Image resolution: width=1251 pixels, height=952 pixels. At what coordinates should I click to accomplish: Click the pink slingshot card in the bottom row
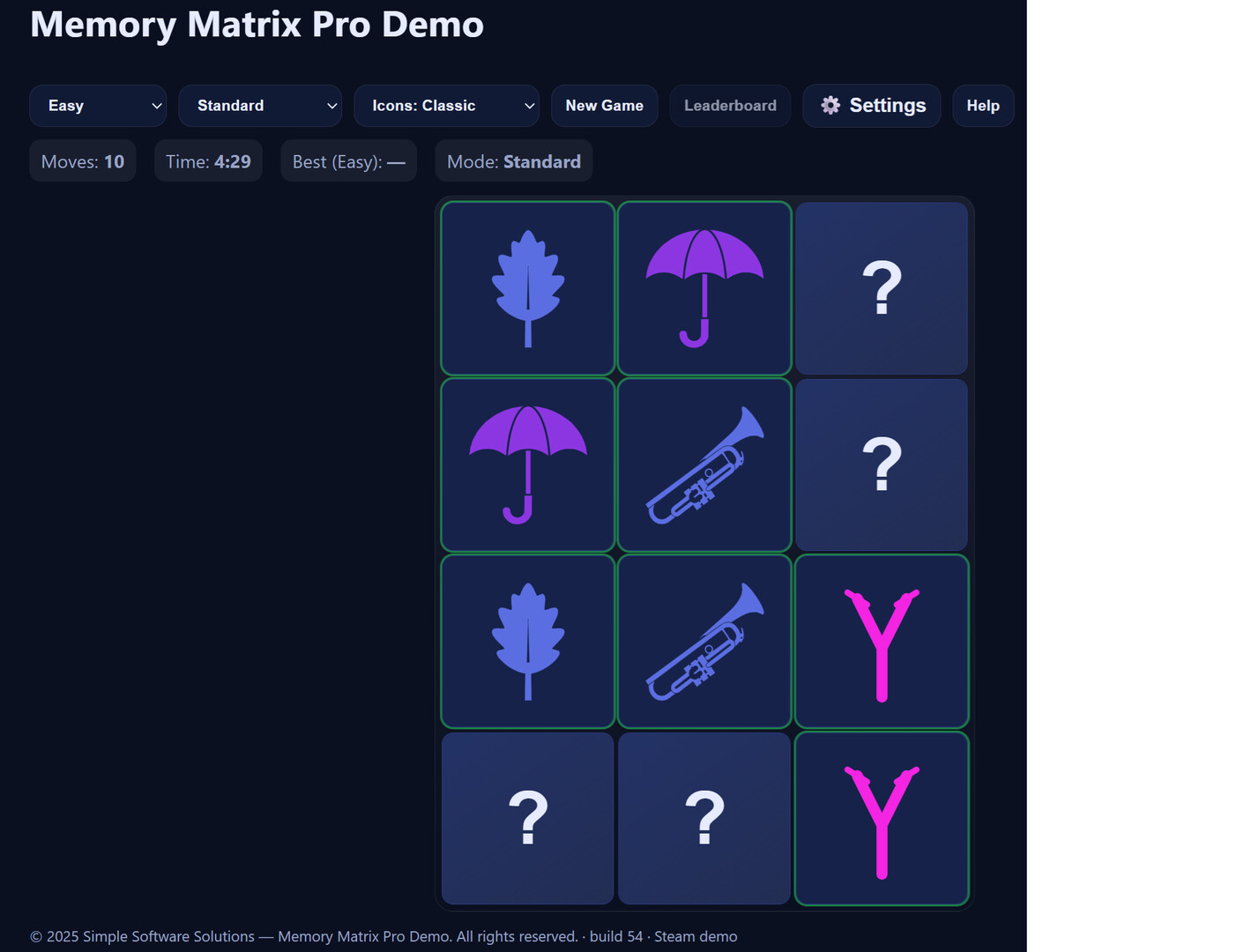pyautogui.click(x=882, y=818)
